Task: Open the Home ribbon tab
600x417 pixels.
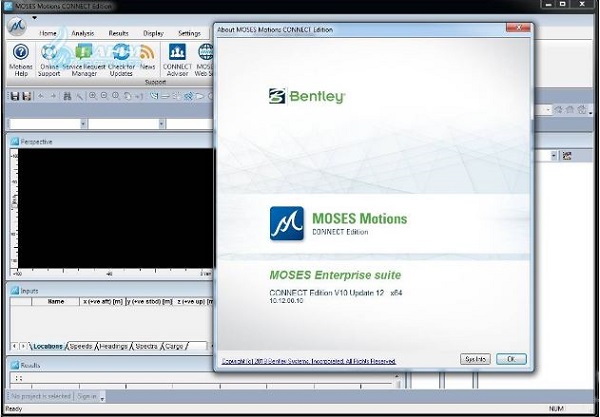Action: pyautogui.click(x=48, y=33)
